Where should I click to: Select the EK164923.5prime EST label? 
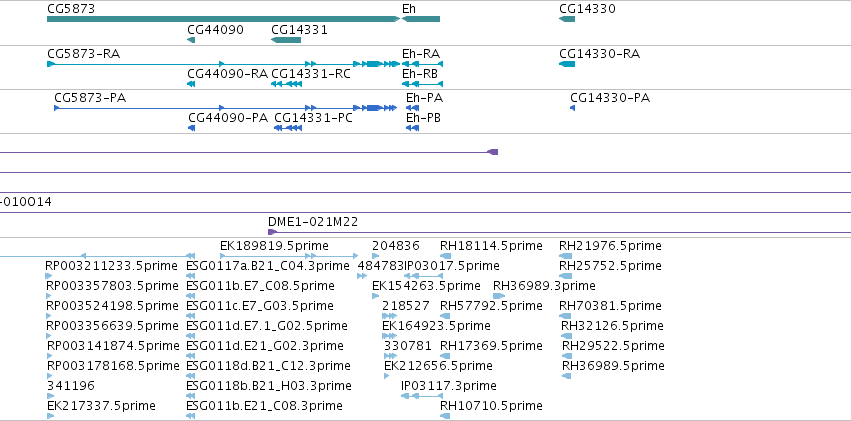[x=436, y=326]
